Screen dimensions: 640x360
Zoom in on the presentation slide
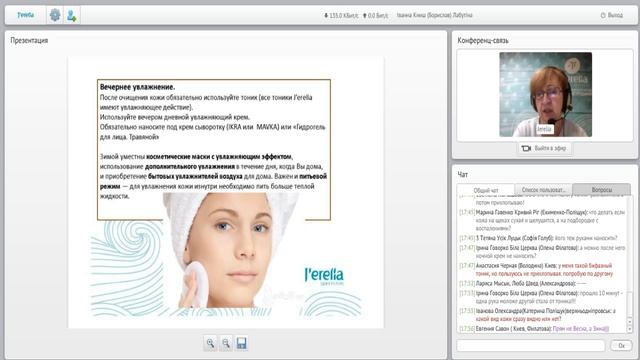click(x=210, y=343)
